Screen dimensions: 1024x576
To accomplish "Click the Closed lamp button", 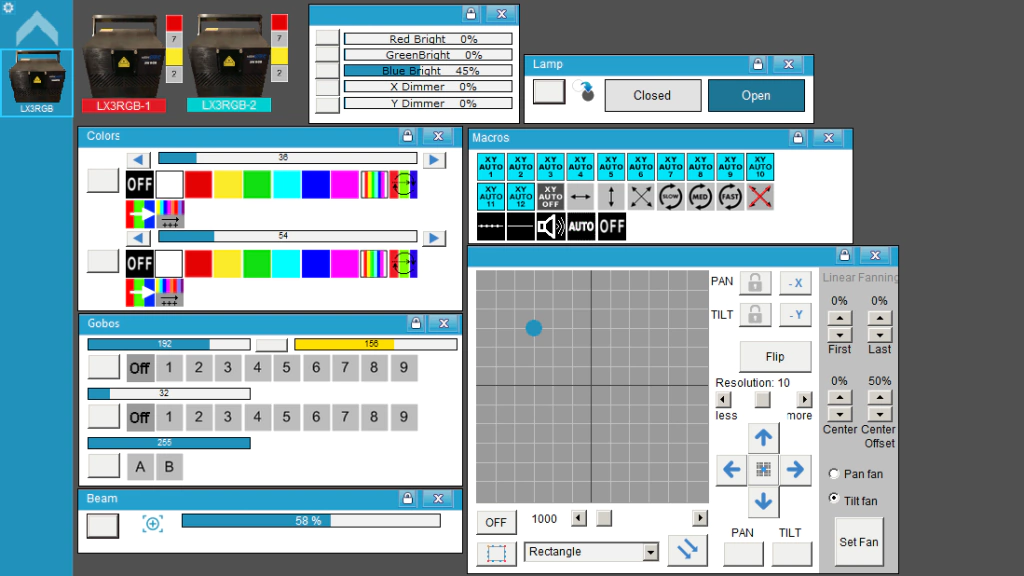I will coord(652,95).
